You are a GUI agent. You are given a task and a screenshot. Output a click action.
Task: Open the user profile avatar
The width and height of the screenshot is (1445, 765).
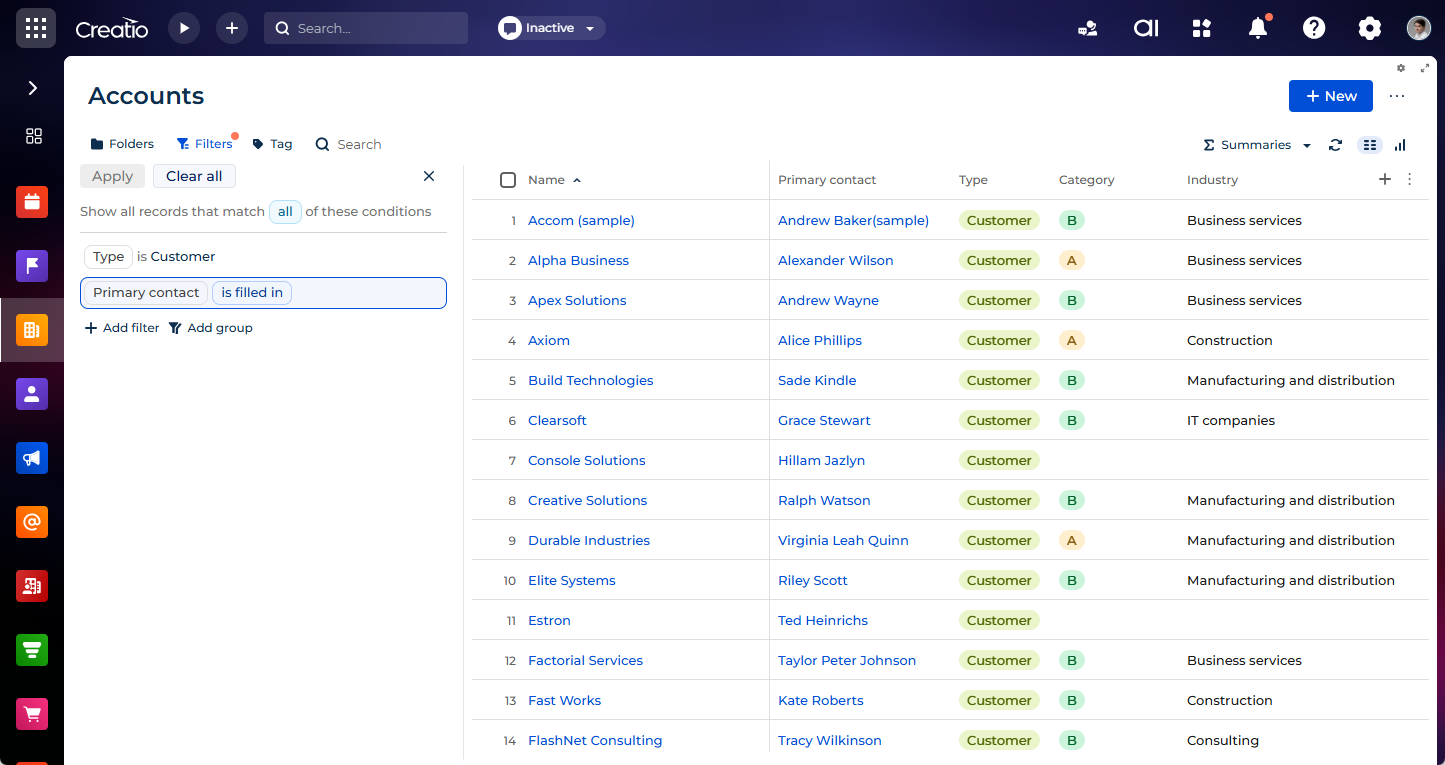(1418, 28)
